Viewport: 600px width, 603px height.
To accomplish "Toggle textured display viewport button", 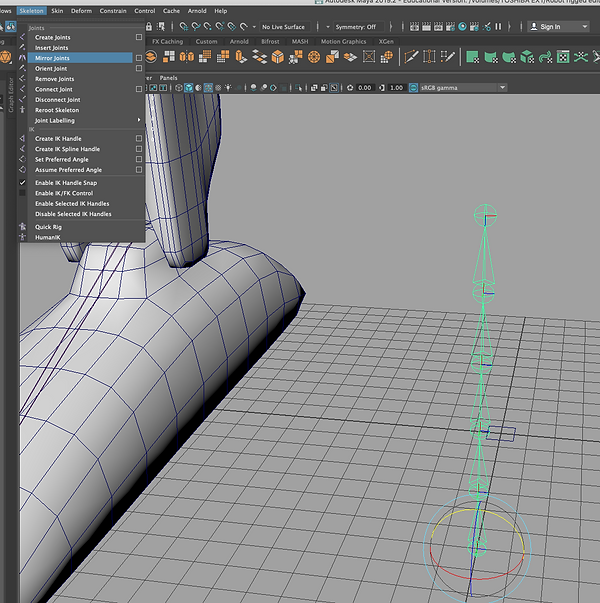I will click(x=218, y=88).
